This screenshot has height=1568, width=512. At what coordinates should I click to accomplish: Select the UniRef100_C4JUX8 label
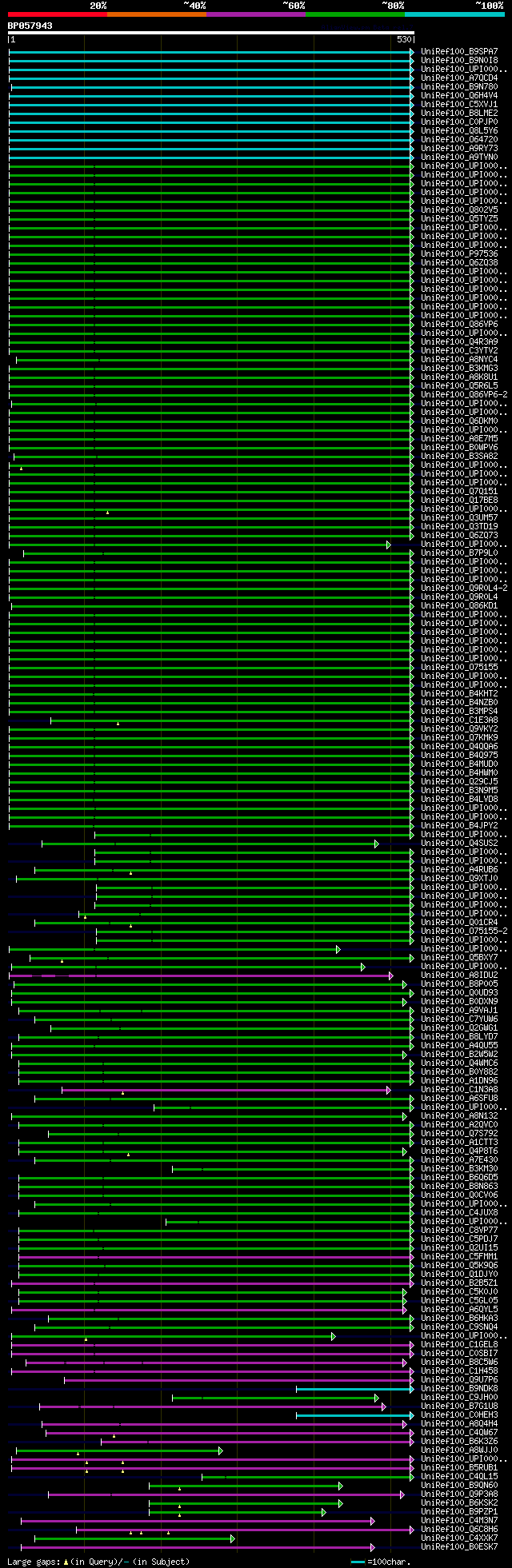point(459,1213)
